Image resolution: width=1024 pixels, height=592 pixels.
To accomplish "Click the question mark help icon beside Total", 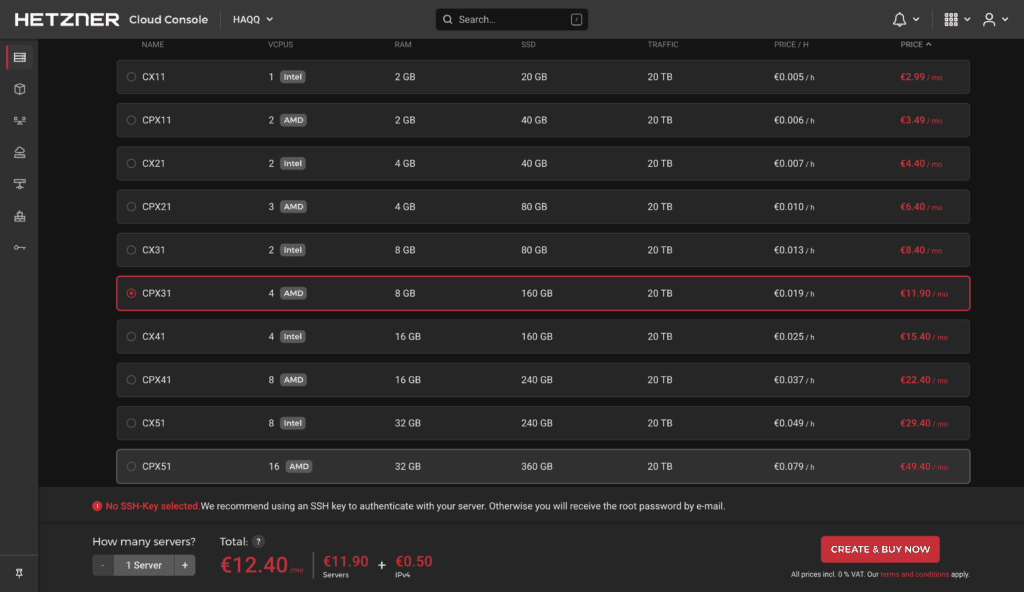I will 258,541.
